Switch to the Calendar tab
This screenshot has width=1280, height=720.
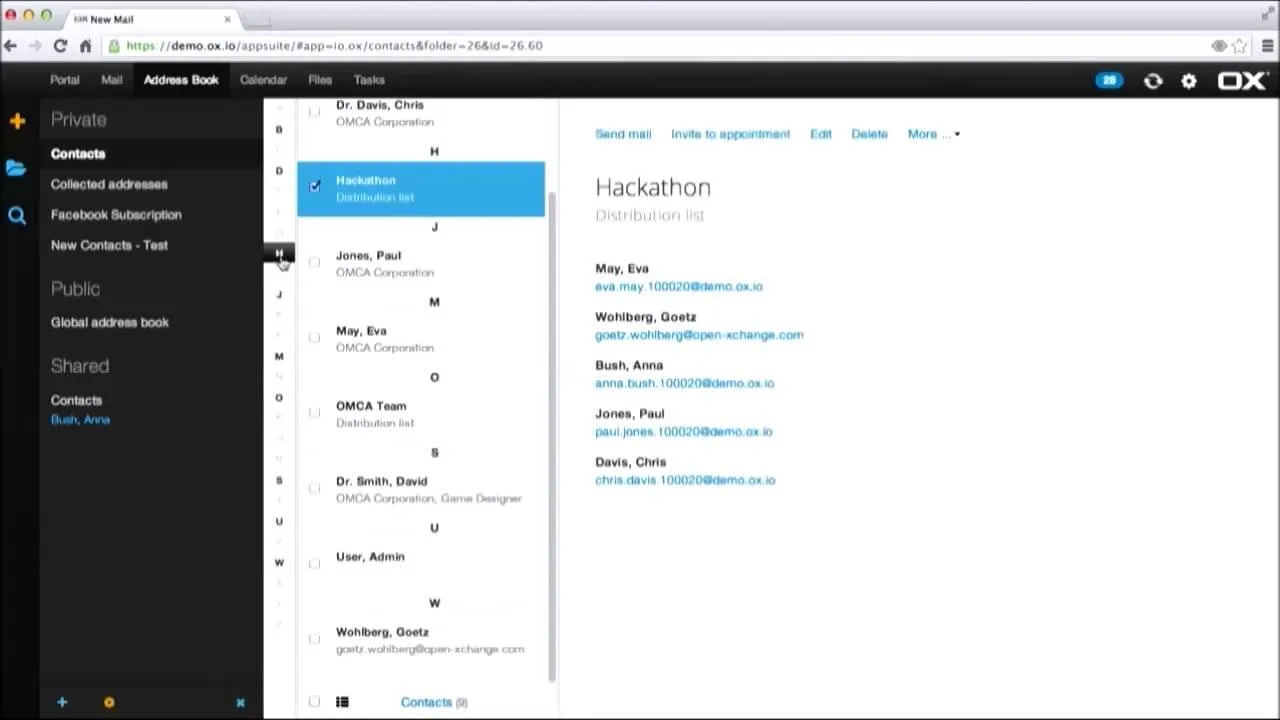tap(263, 80)
